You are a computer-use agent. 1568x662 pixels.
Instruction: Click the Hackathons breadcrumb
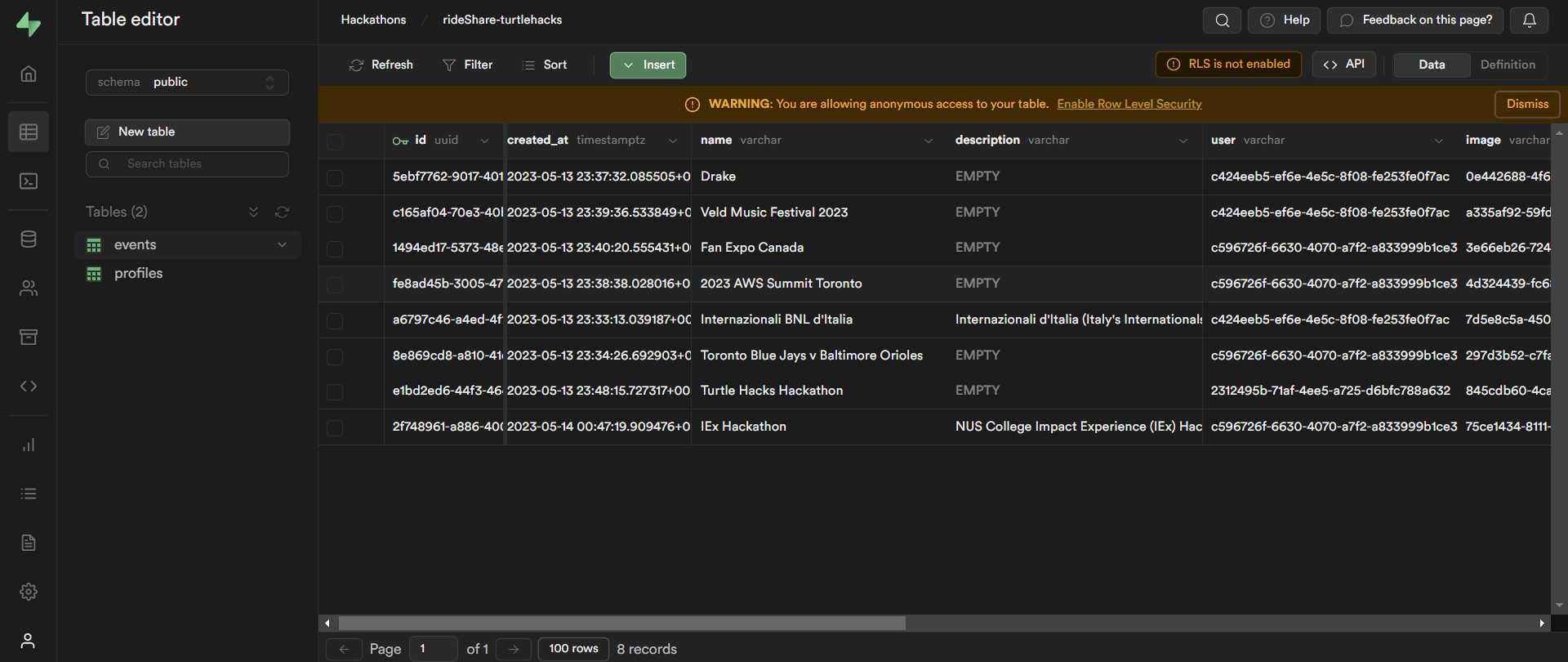pos(373,20)
